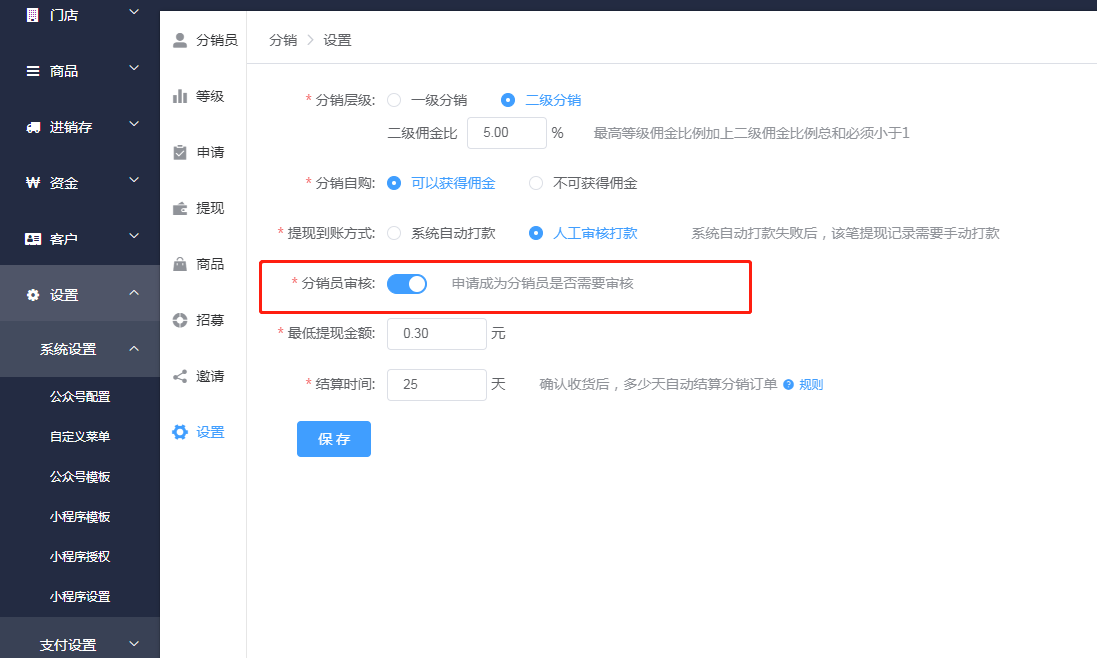The width and height of the screenshot is (1097, 658).
Task: Click the 提现 label in submenu
Action: pyautogui.click(x=210, y=208)
